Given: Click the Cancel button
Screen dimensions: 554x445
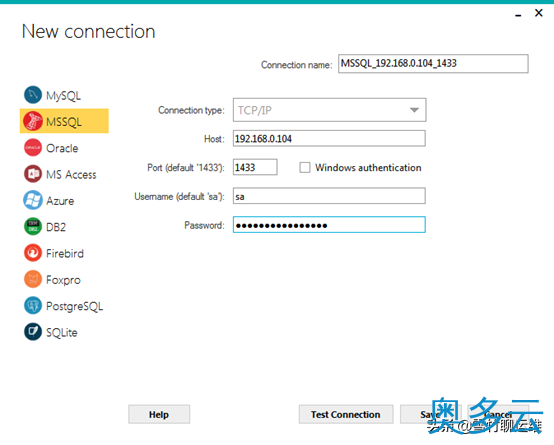Looking at the screenshot, I should coord(498,414).
